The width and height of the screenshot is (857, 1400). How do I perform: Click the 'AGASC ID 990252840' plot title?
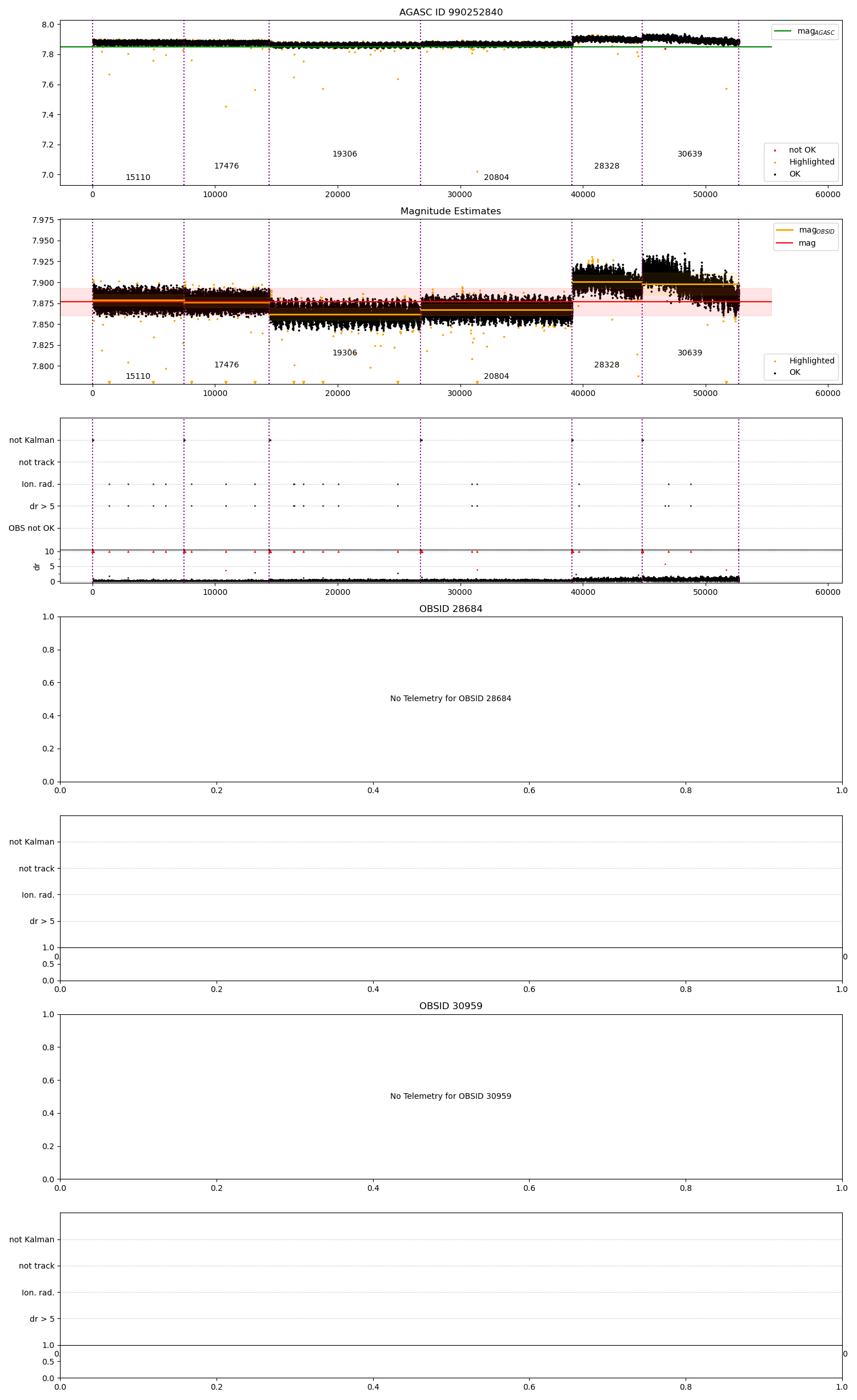pos(451,13)
